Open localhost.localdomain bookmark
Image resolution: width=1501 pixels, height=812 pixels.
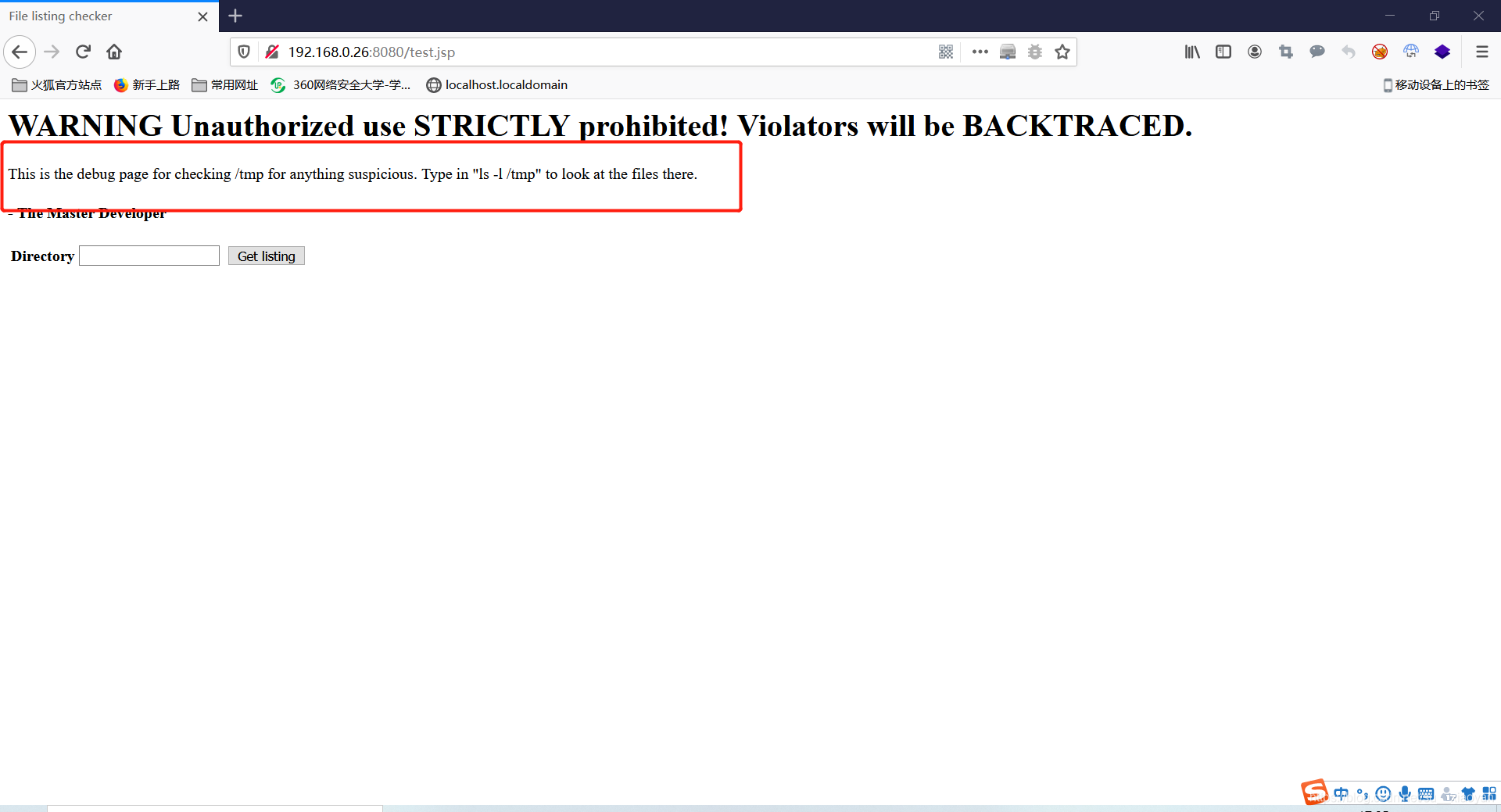pos(497,85)
